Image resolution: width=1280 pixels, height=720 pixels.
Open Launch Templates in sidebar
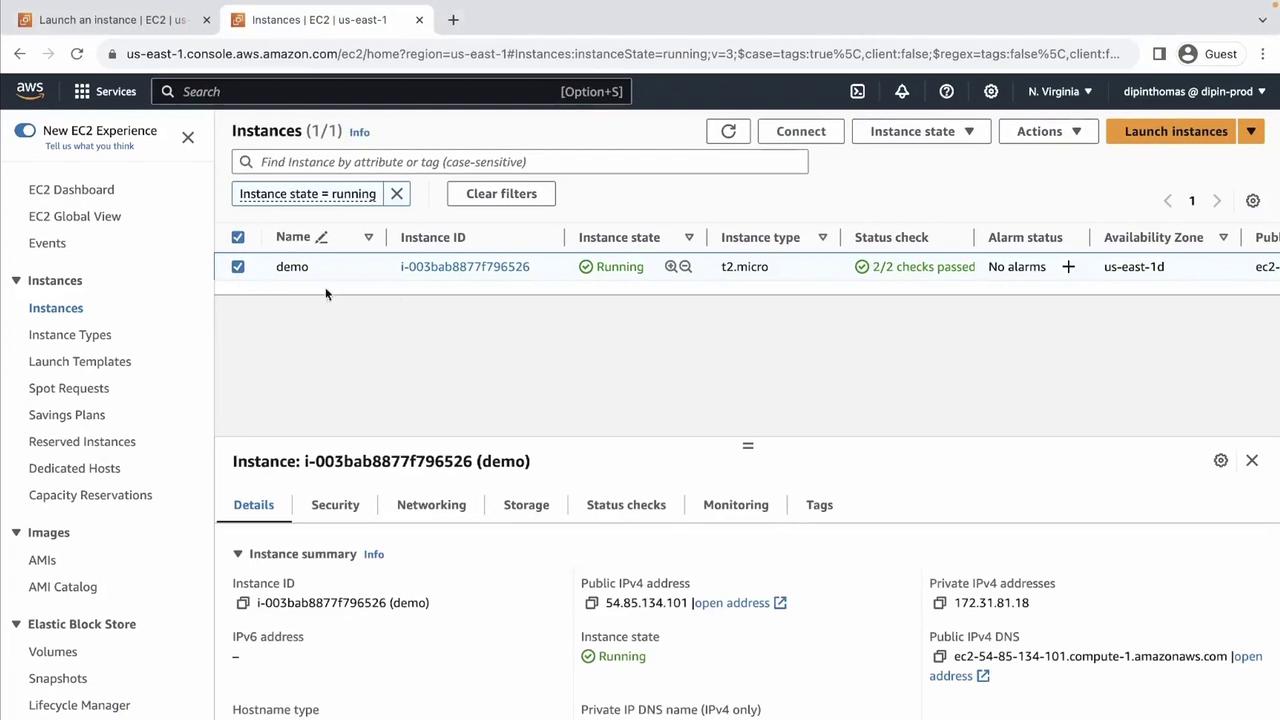tap(80, 362)
